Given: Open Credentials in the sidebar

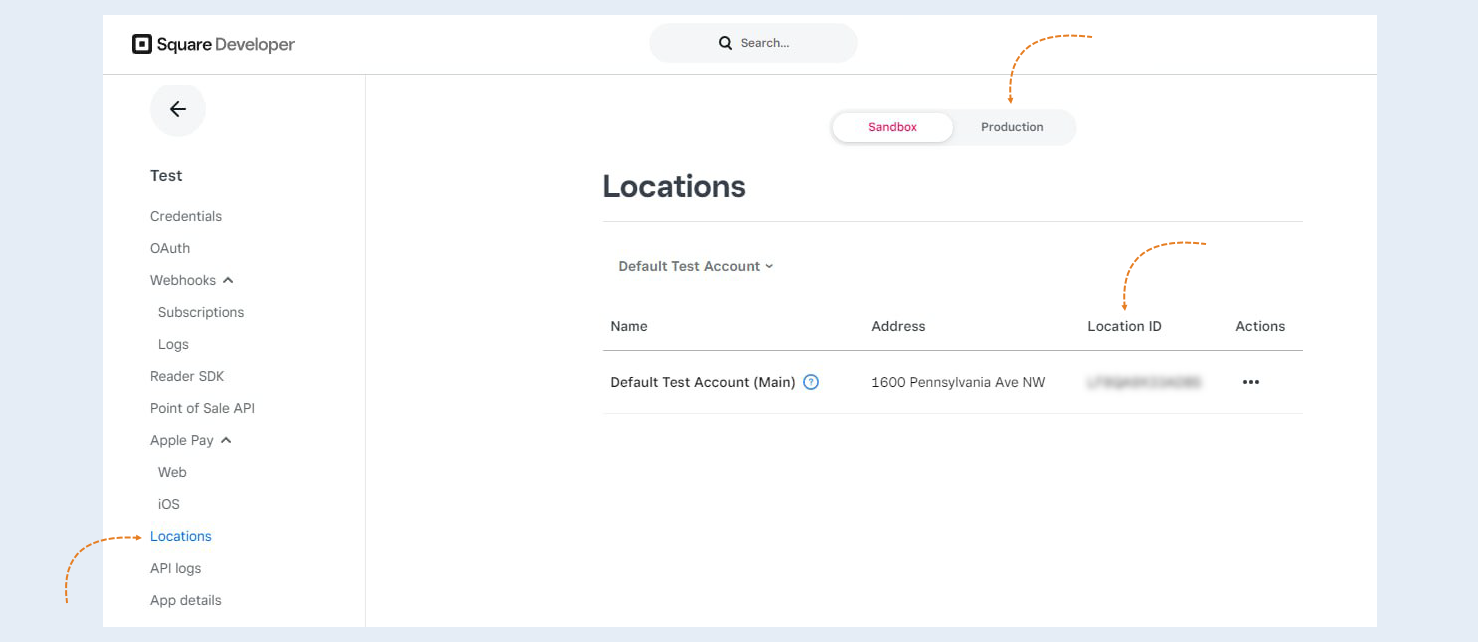Looking at the screenshot, I should click(186, 216).
